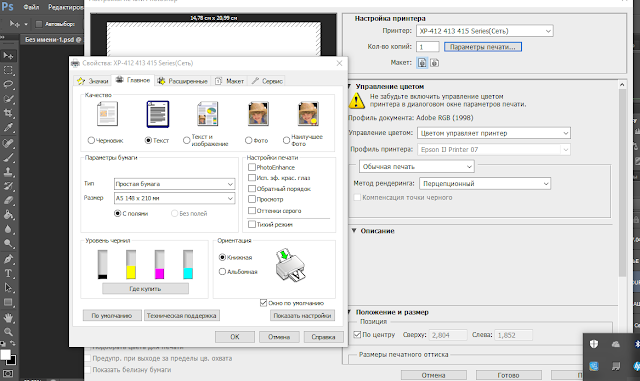Choose portrait layout icon in printer setup

tap(422, 62)
